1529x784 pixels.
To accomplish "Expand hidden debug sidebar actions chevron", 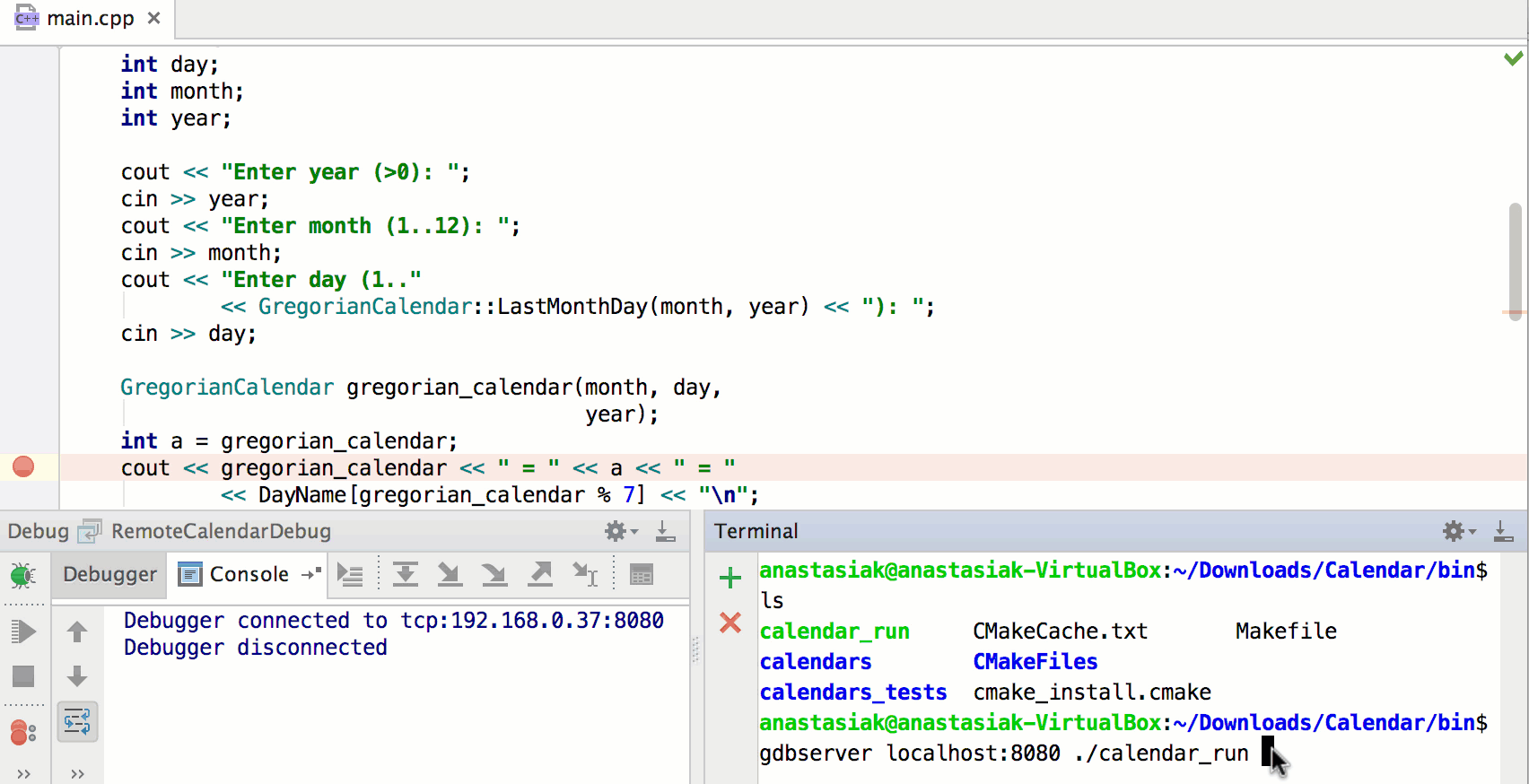I will tap(23, 773).
